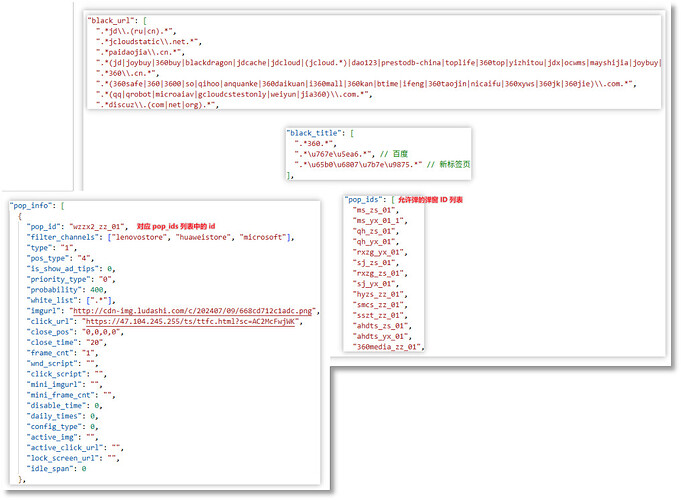Screen dimensions: 681x500
Task: Open the imgurl cdn-img.ludashi.com link
Action: (x=207, y=311)
